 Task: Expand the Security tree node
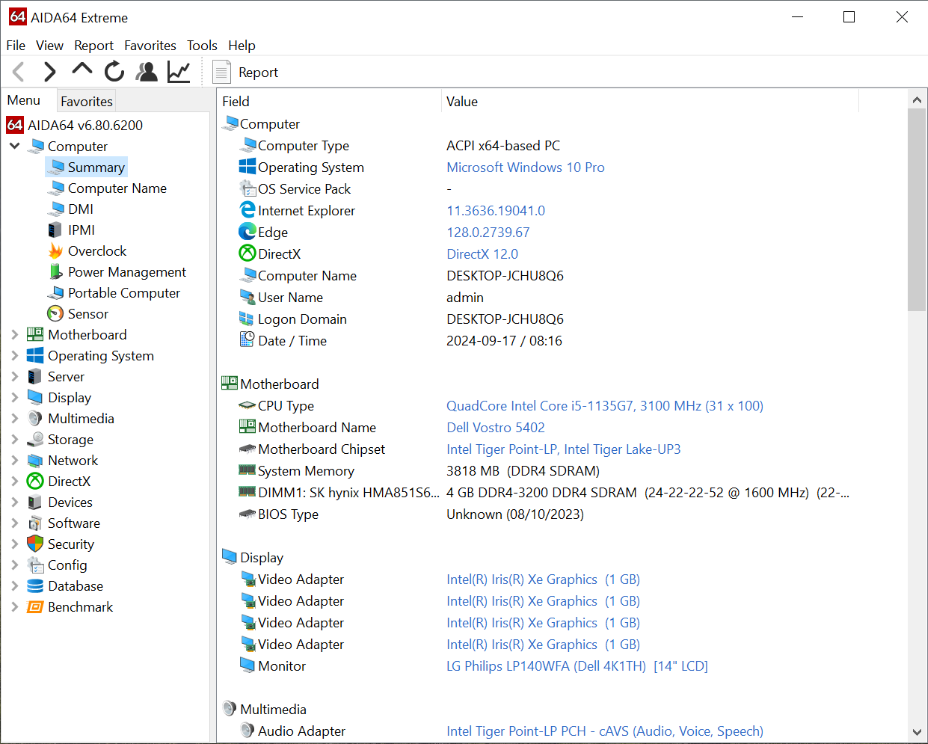click(15, 544)
